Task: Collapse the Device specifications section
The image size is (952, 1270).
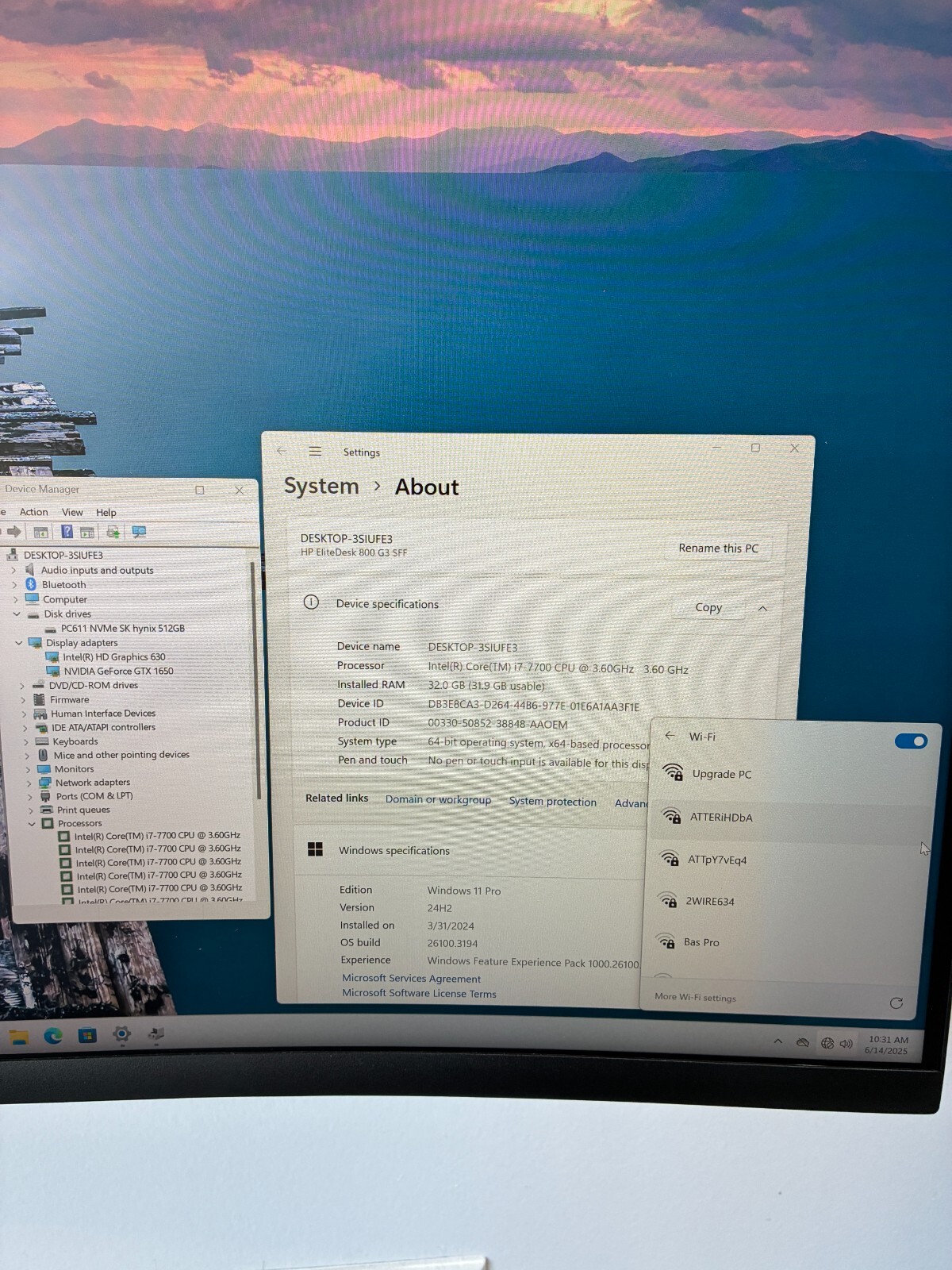Action: tap(762, 609)
